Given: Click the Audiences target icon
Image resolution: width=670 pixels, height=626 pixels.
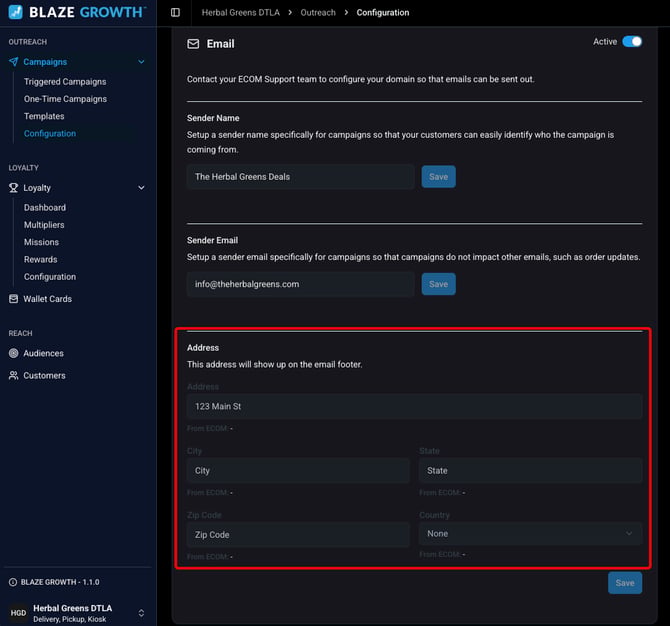Looking at the screenshot, I should tap(14, 353).
